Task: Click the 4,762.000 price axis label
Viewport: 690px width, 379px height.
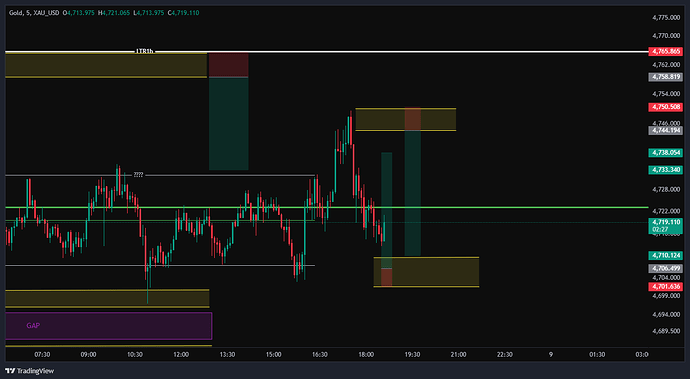Action: [666, 65]
